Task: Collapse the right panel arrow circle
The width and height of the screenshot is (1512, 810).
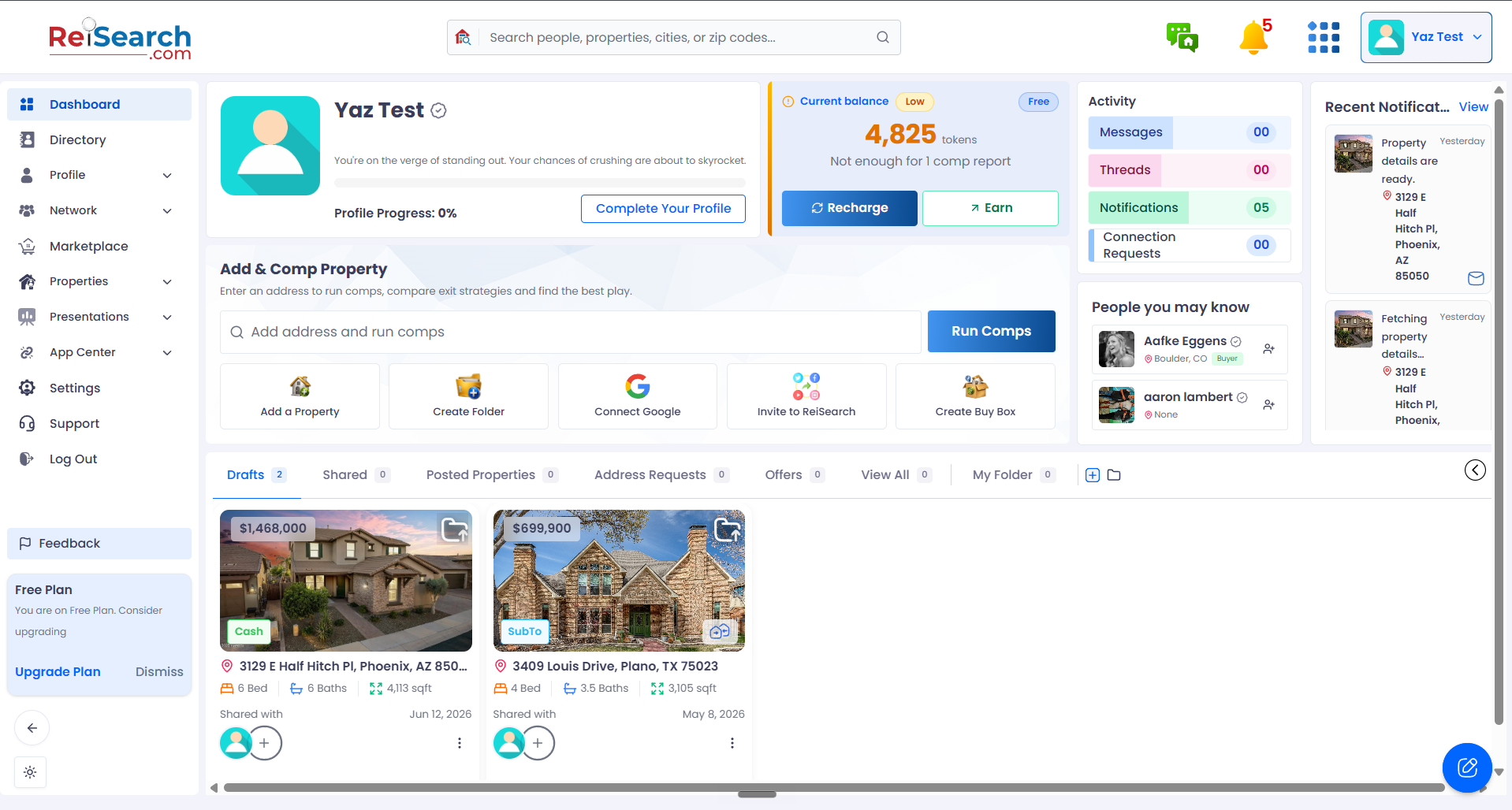Action: (1475, 470)
